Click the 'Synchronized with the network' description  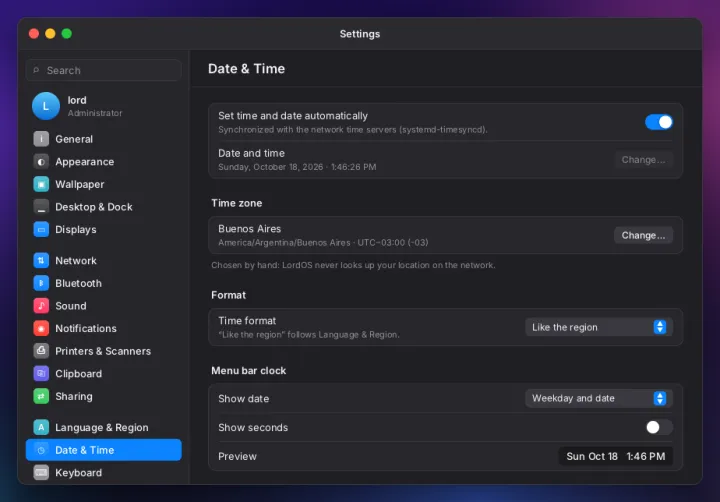coord(353,130)
